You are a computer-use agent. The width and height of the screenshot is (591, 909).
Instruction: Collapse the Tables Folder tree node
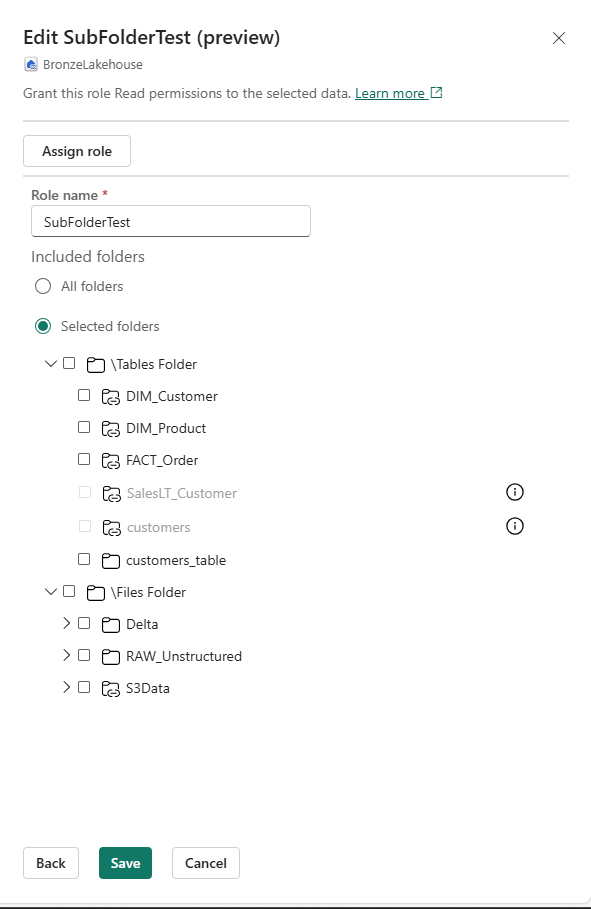tap(51, 363)
